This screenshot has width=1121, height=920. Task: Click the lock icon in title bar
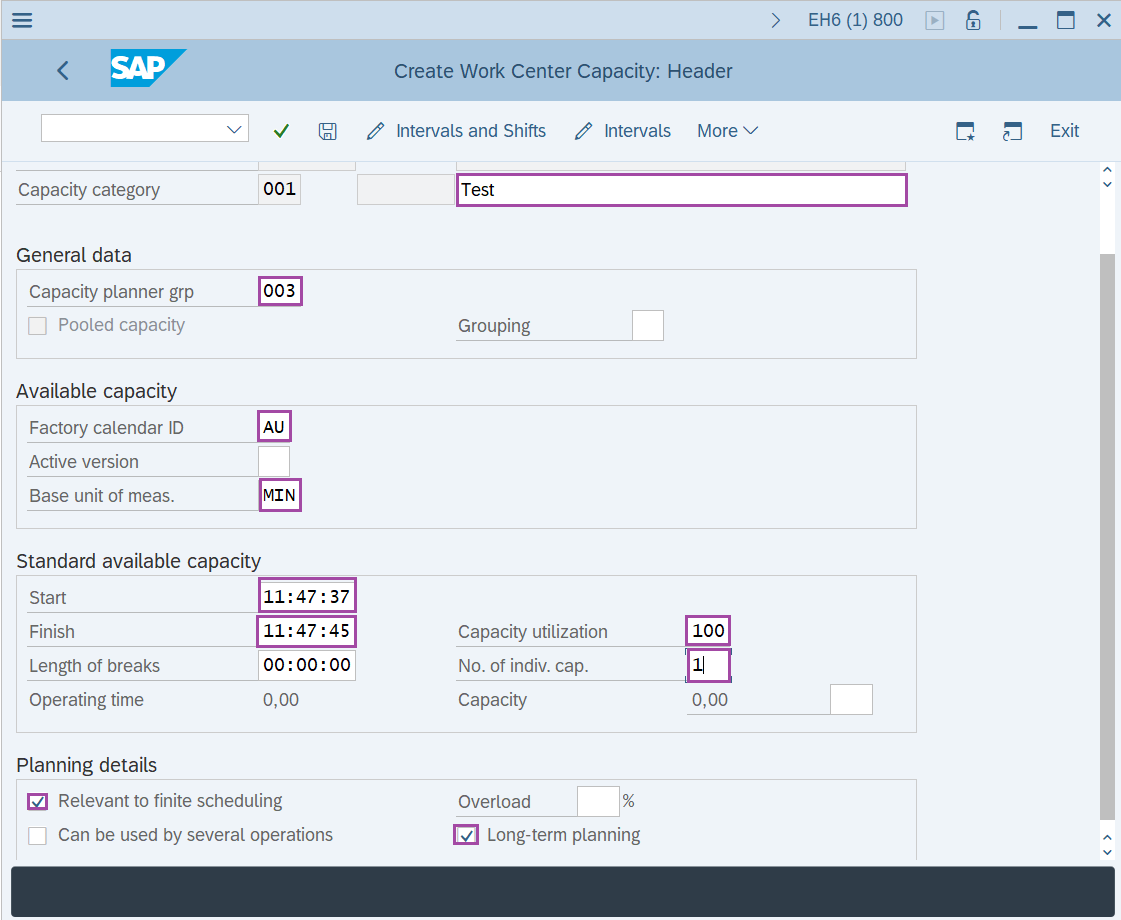pyautogui.click(x=972, y=20)
